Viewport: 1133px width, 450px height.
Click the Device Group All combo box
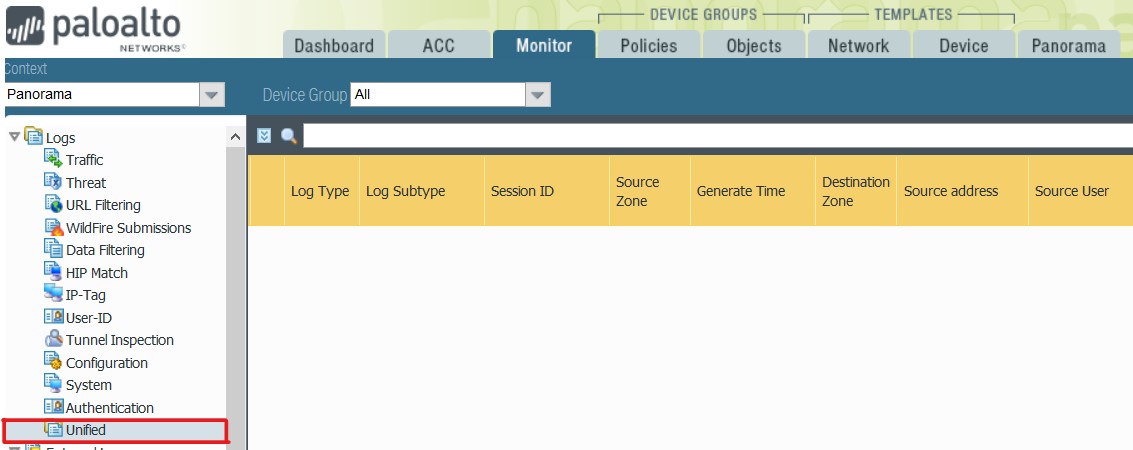point(450,95)
